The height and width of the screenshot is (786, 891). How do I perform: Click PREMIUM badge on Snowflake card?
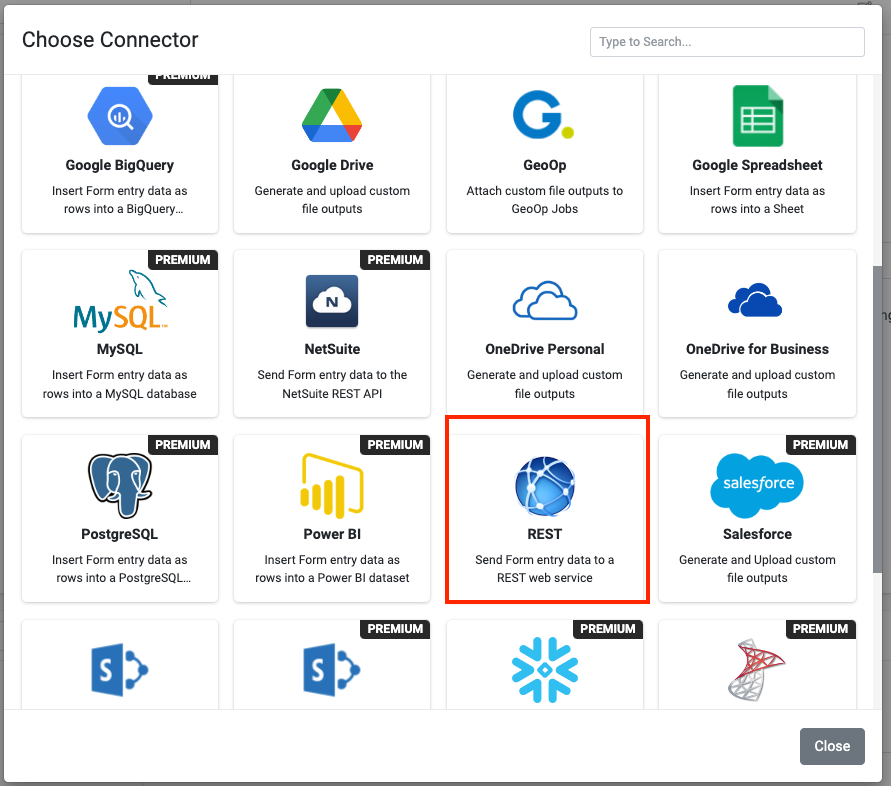pos(608,629)
